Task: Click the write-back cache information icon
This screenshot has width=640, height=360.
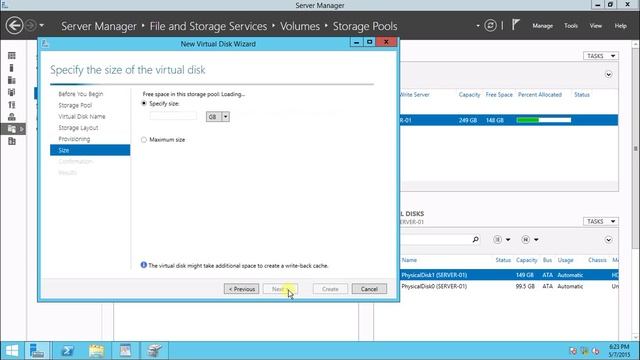Action: [144, 265]
